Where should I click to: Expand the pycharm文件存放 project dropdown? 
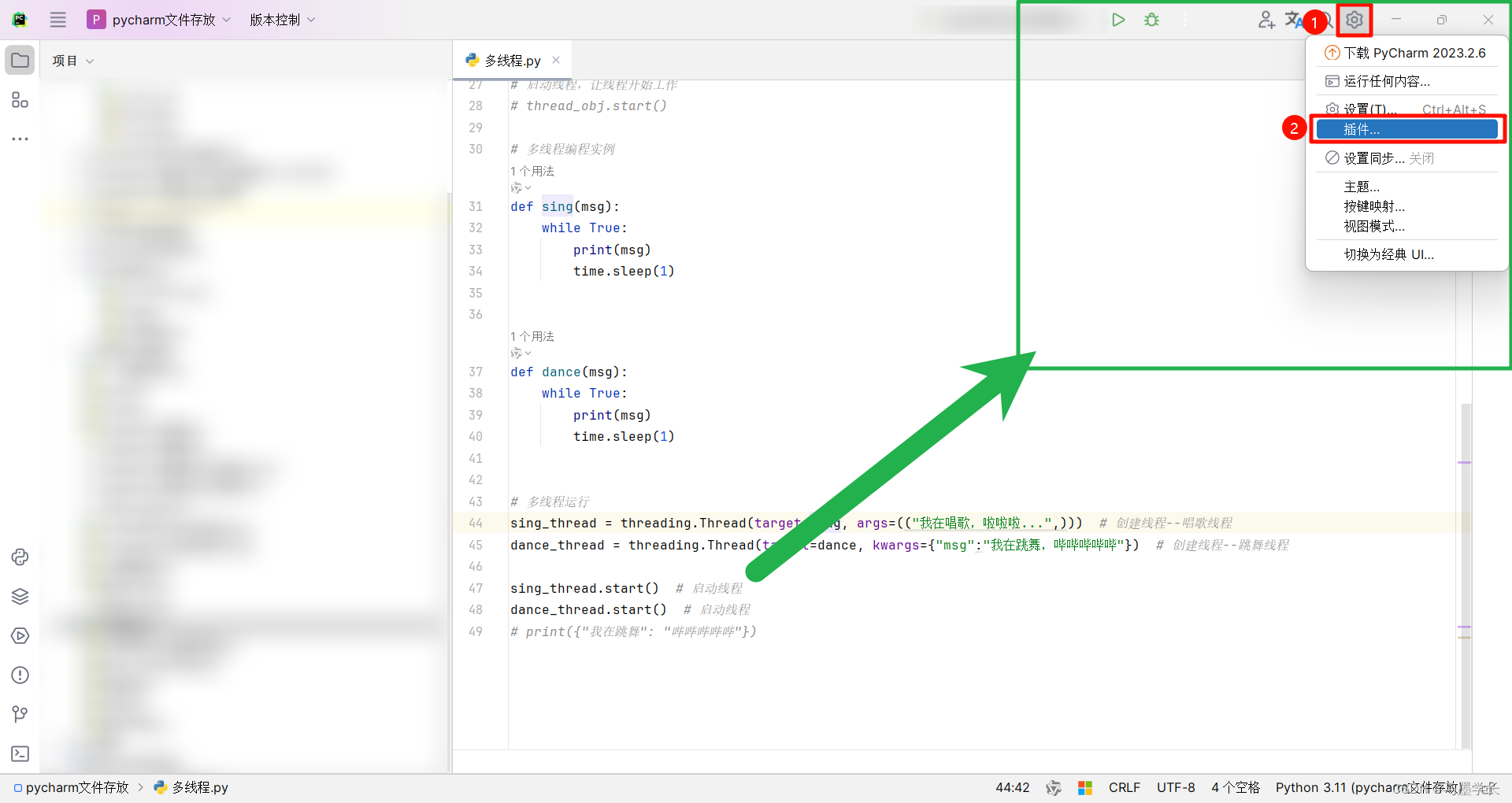click(160, 20)
